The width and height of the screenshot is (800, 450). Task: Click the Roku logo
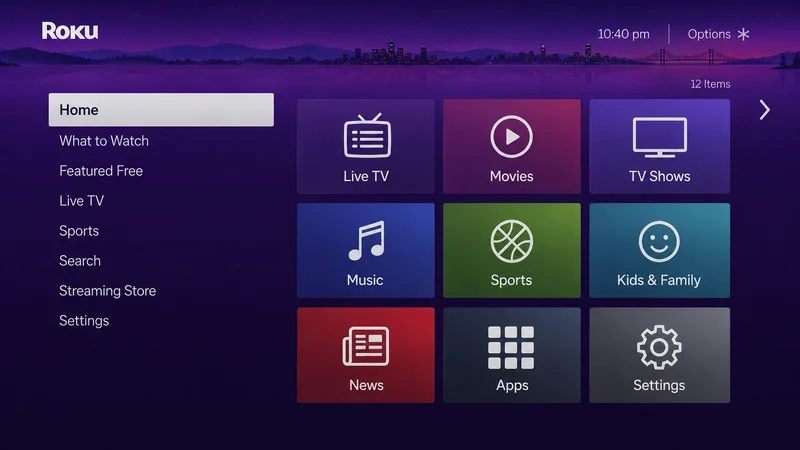click(x=70, y=31)
